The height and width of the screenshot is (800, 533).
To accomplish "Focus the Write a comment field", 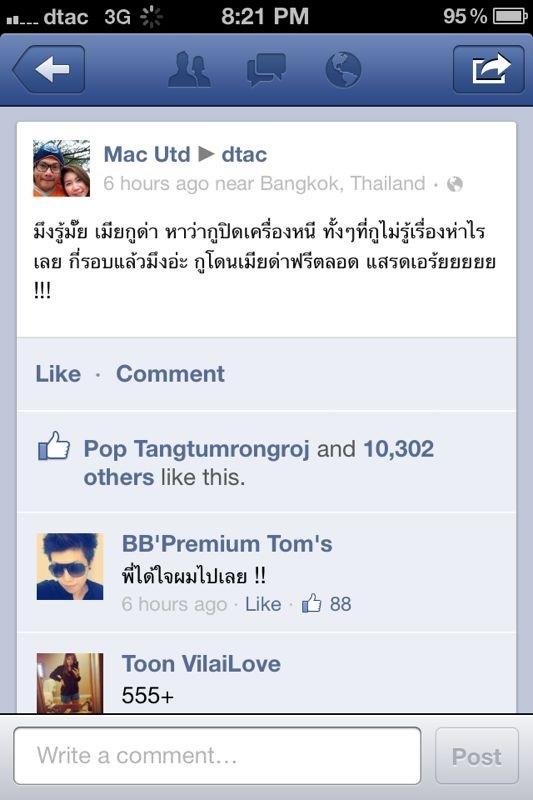I will 217,756.
